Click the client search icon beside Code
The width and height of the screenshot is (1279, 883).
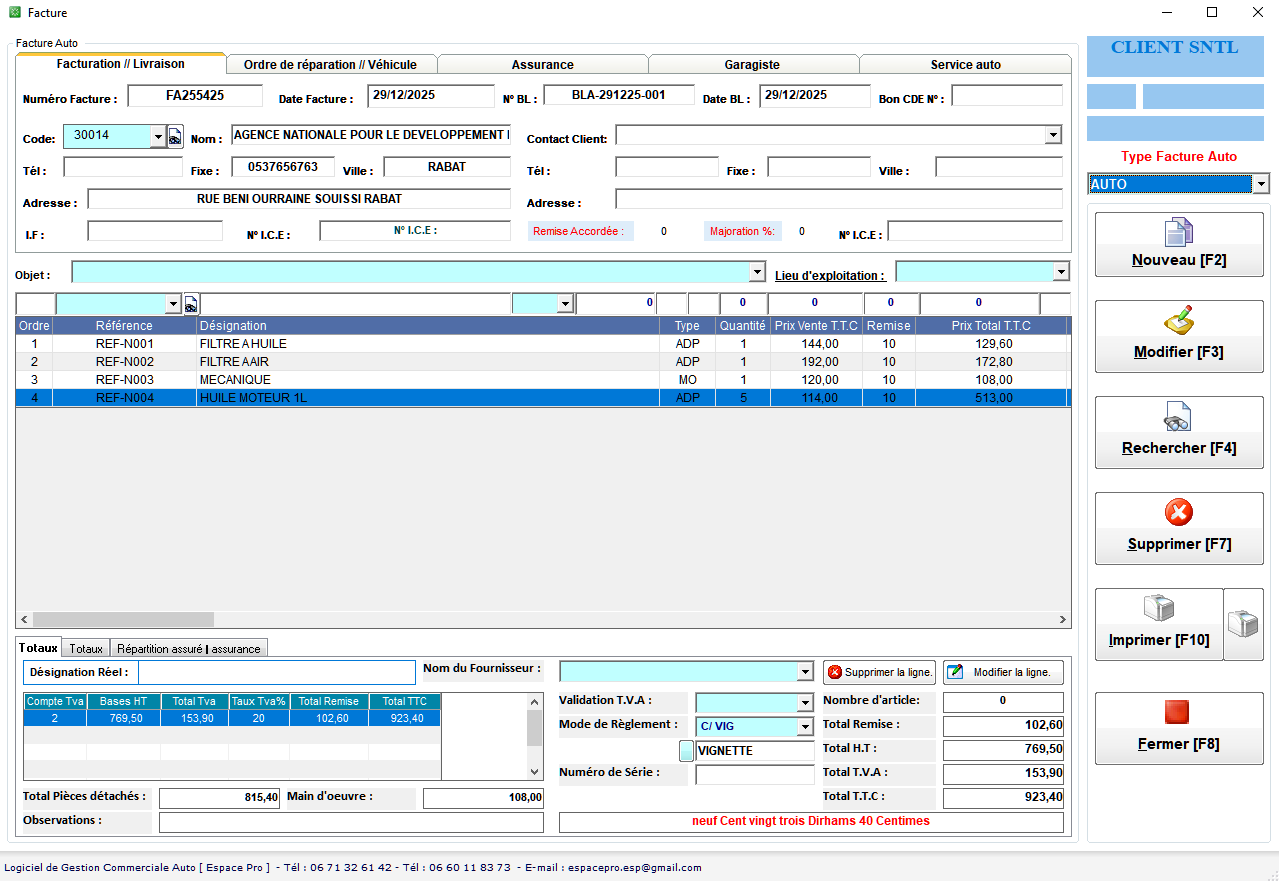175,137
